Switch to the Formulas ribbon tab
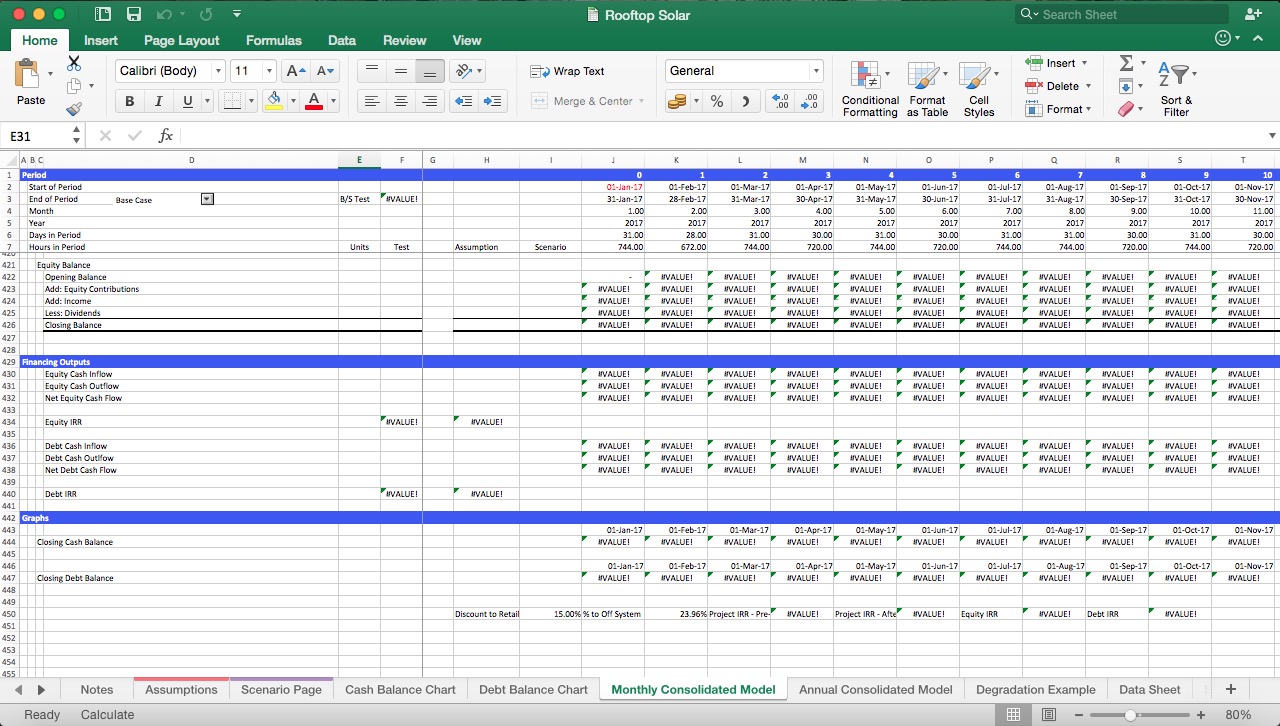The image size is (1280, 726). tap(273, 40)
